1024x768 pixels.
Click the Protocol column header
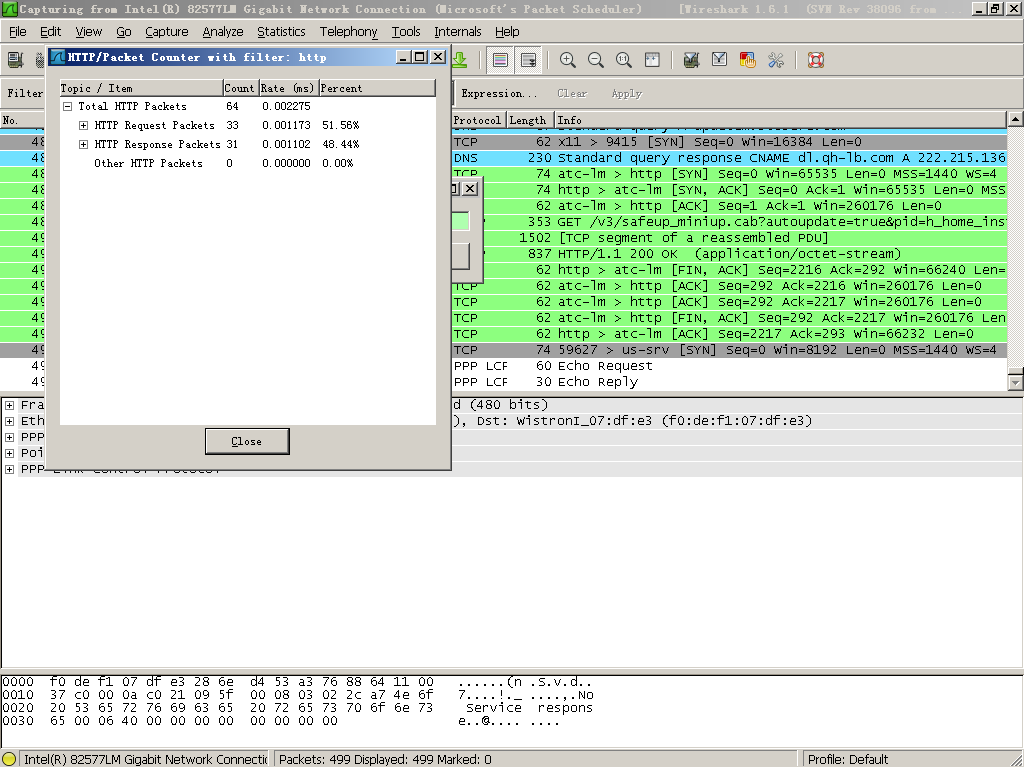pyautogui.click(x=477, y=120)
